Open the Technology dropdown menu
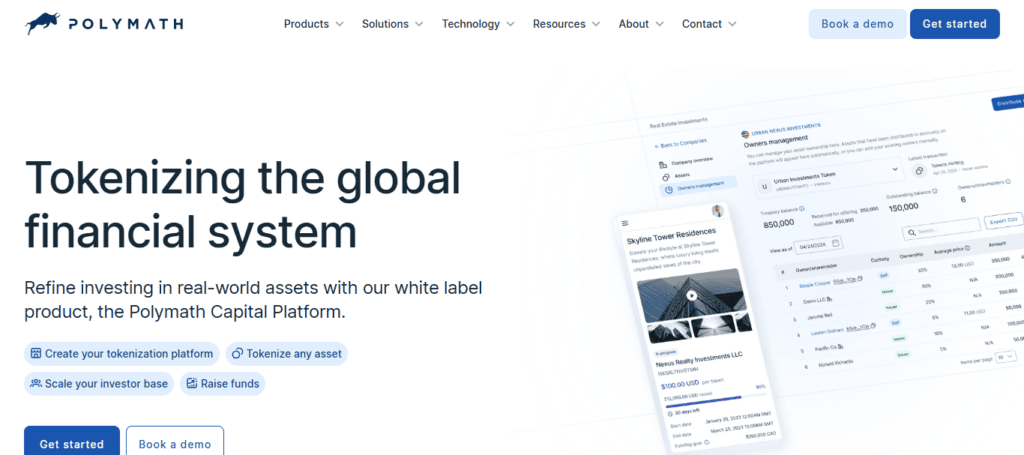This screenshot has height=455, width=1024. tap(478, 24)
